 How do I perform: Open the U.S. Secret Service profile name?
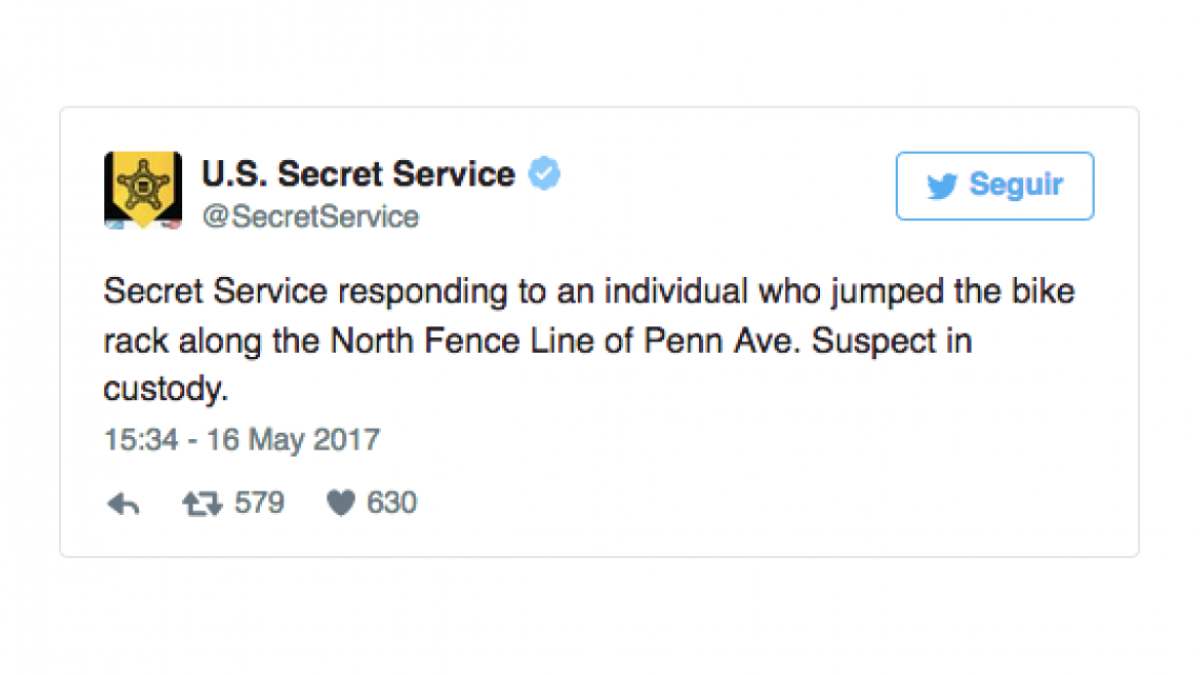[358, 174]
